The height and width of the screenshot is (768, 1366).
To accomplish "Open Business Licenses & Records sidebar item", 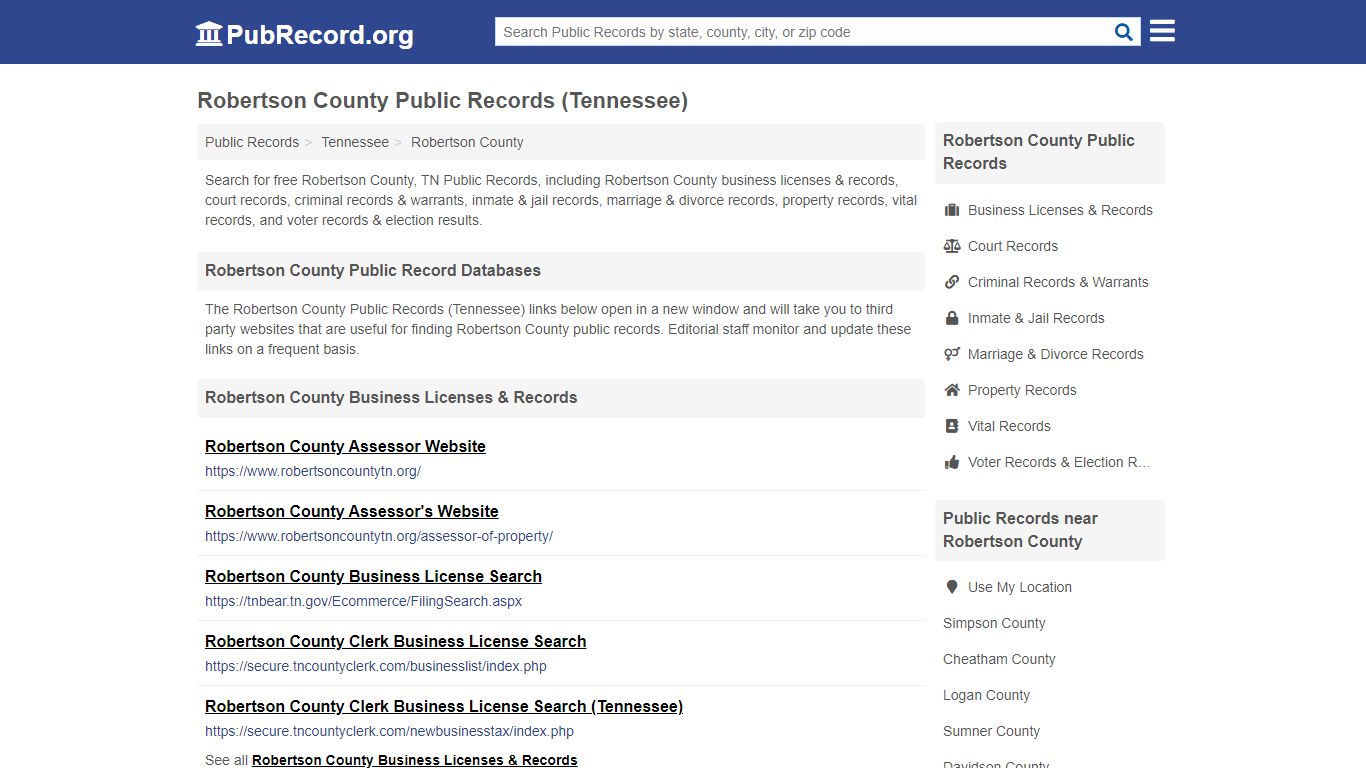I will coord(1060,210).
